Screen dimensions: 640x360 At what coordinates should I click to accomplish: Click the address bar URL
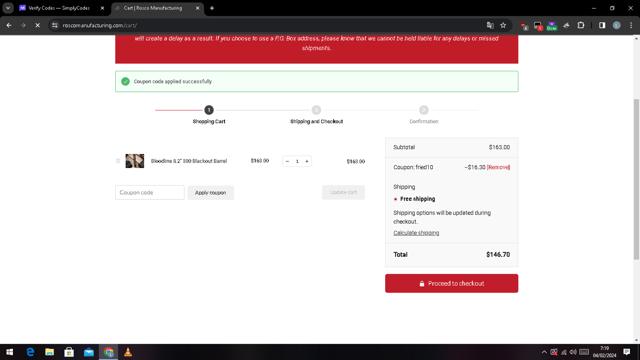tap(100, 25)
